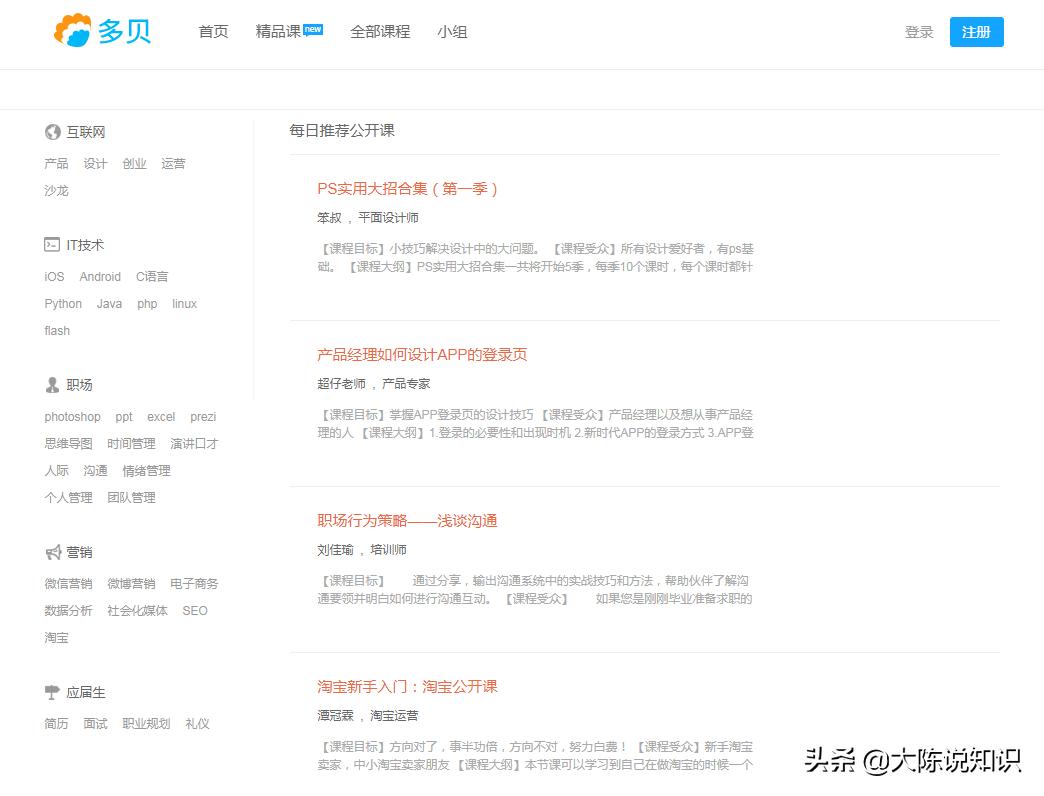
Task: Open the 产品经理如何设计APP的登录页 course
Action: pyautogui.click(x=420, y=355)
